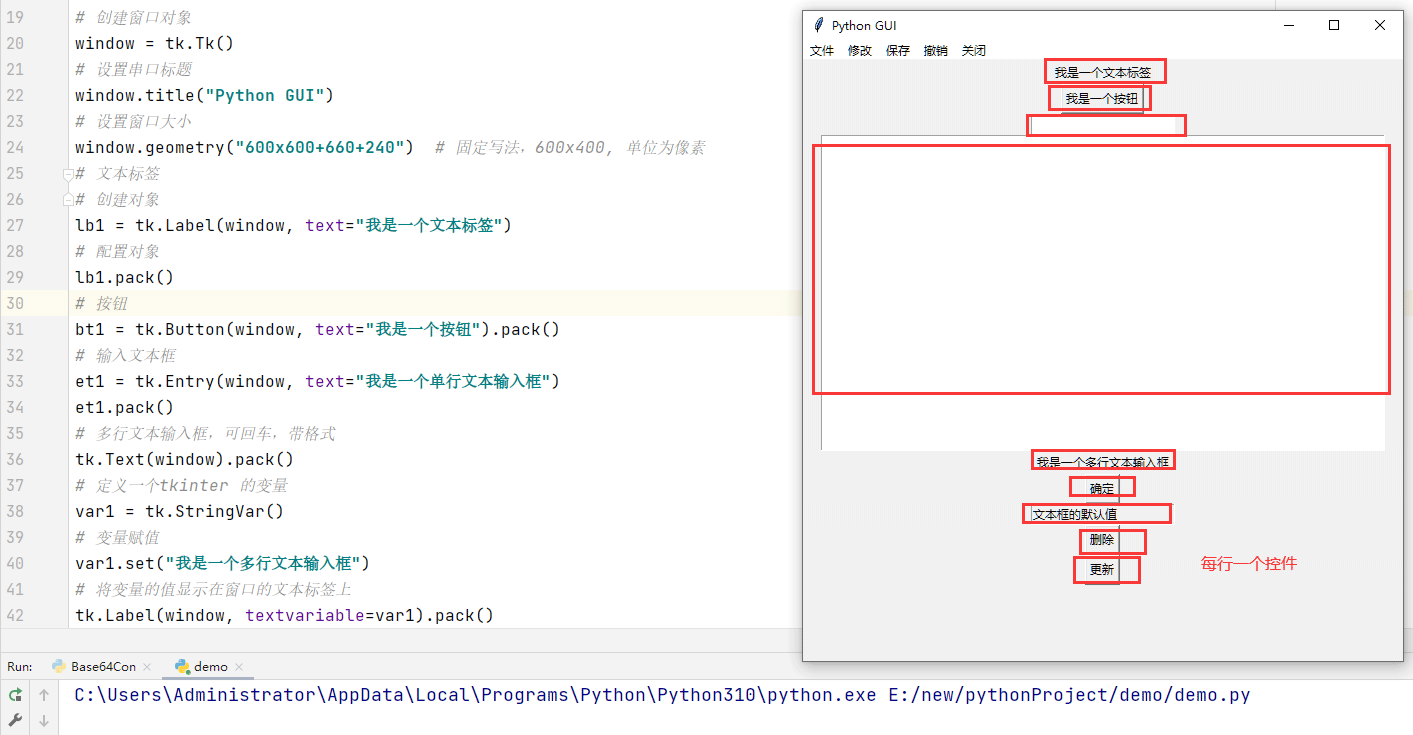Close the demo run tab

[x=239, y=667]
